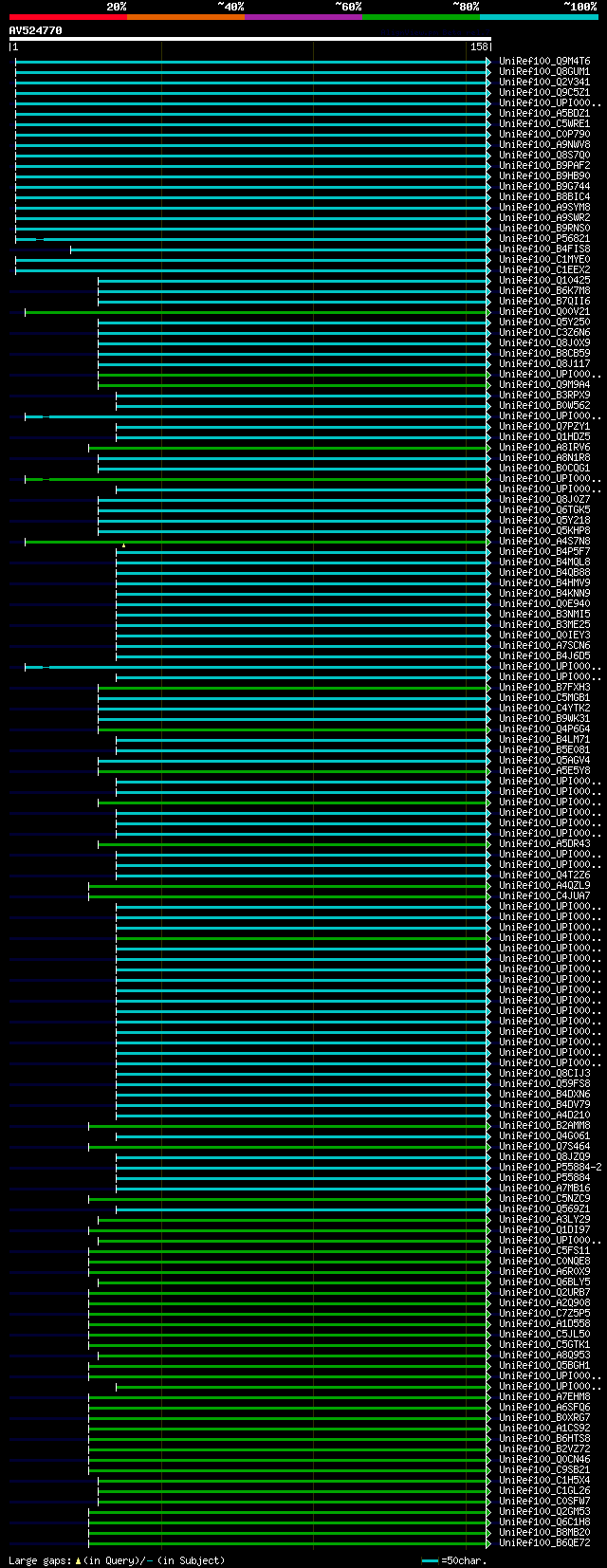Click the UniRef100_B7QII6 label
Viewport: 607px width, 1568px height.
[x=544, y=301]
